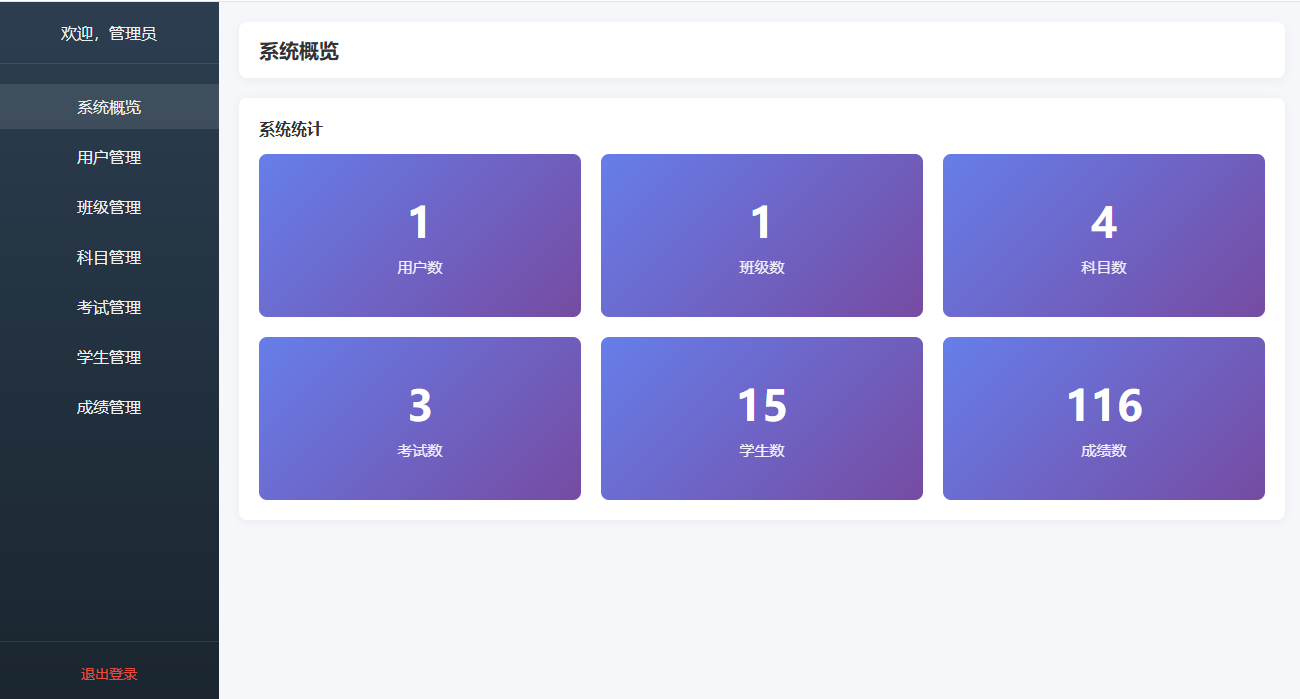
Task: Click the 班级数 statistic card
Action: [762, 235]
